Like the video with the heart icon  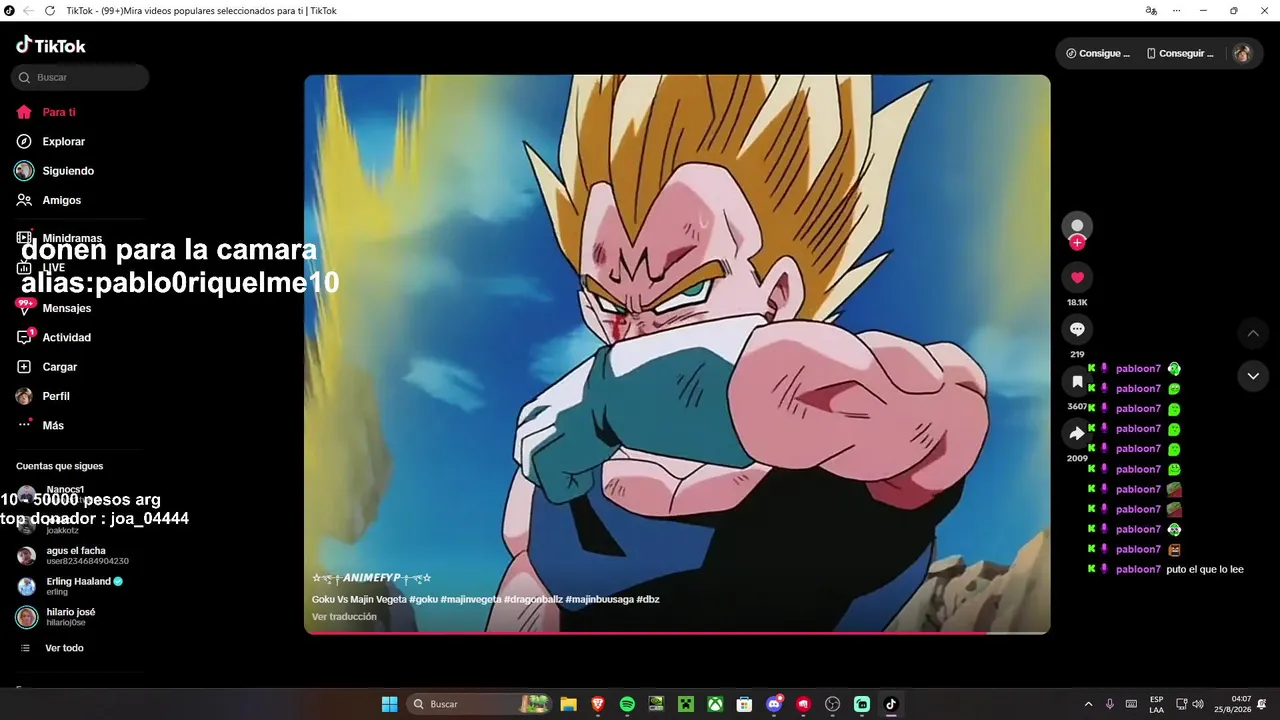(1077, 277)
